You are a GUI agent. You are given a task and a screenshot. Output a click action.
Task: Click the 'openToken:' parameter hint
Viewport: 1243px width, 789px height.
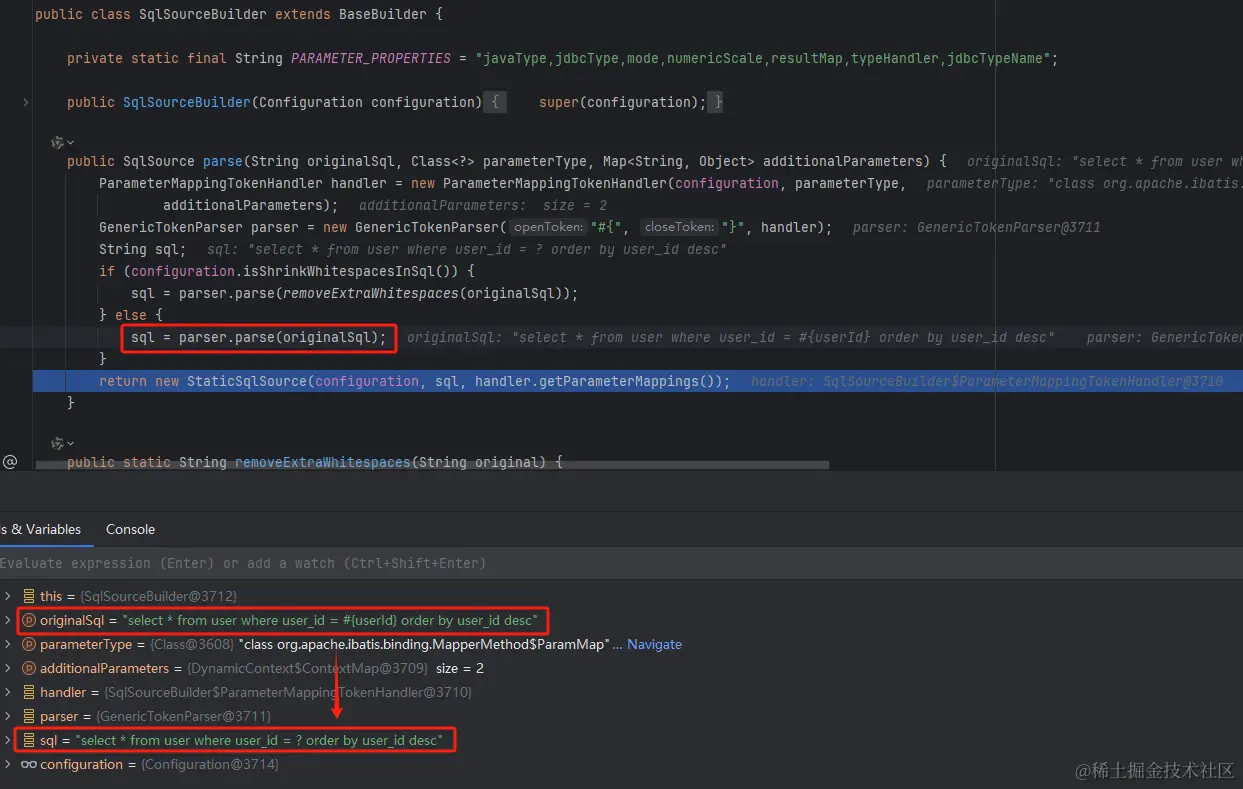(x=548, y=227)
